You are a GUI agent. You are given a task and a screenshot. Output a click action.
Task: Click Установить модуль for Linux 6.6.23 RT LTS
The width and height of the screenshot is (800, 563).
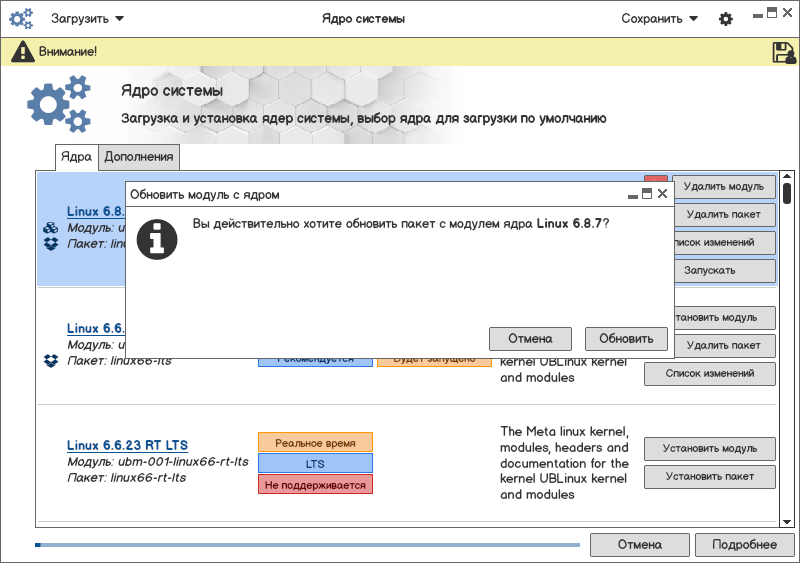[710, 449]
